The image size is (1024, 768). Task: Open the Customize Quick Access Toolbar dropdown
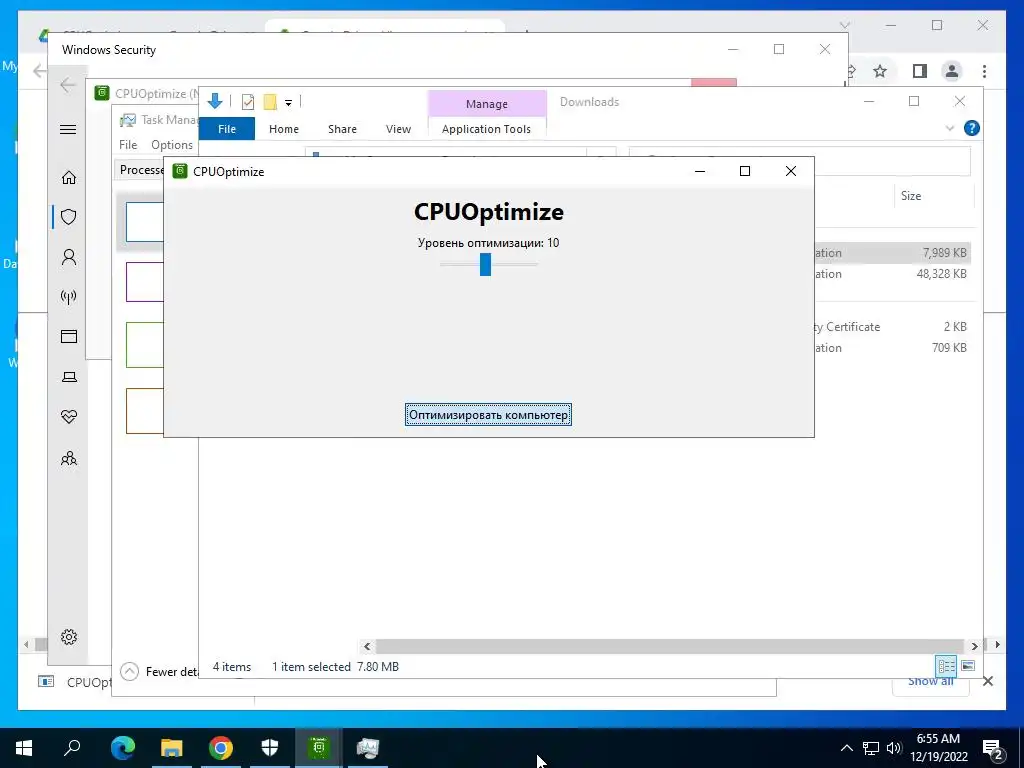click(288, 102)
